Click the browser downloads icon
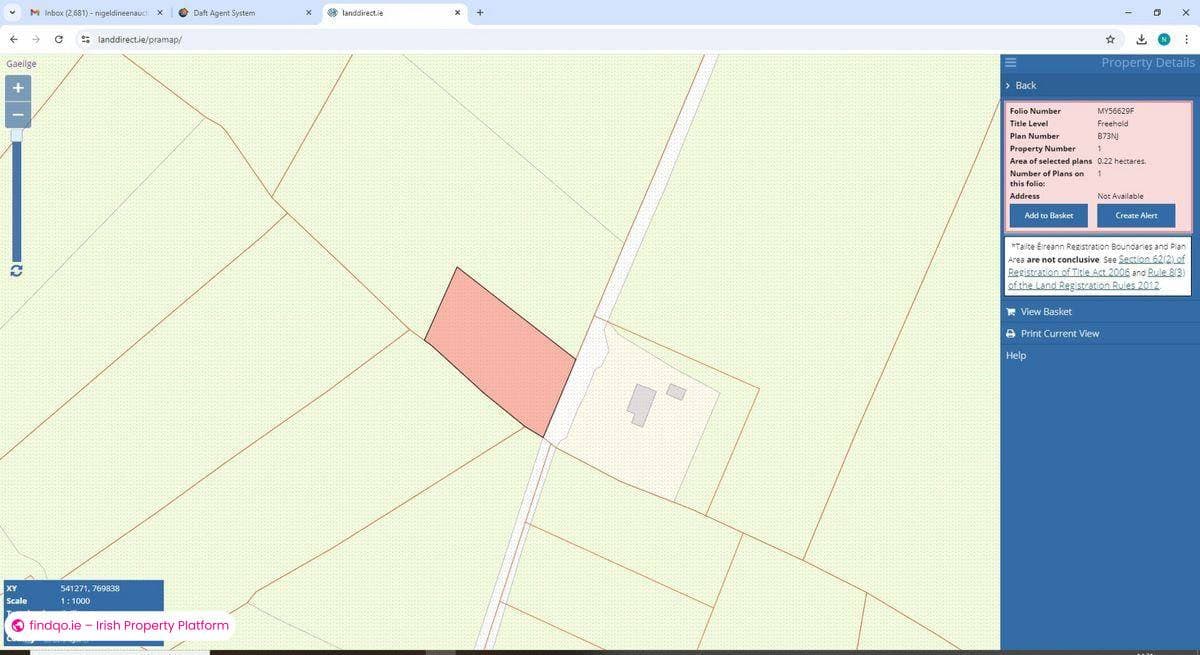This screenshot has width=1200, height=655. (x=1140, y=39)
